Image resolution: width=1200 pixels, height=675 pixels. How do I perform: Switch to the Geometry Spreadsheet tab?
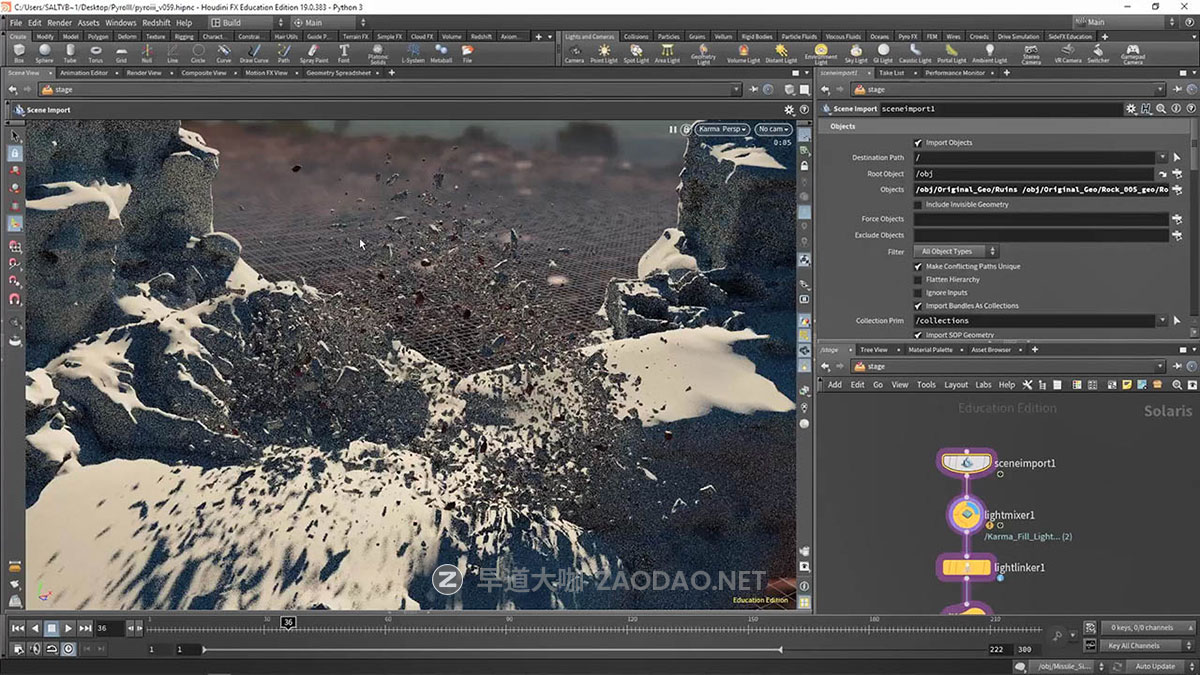[339, 73]
